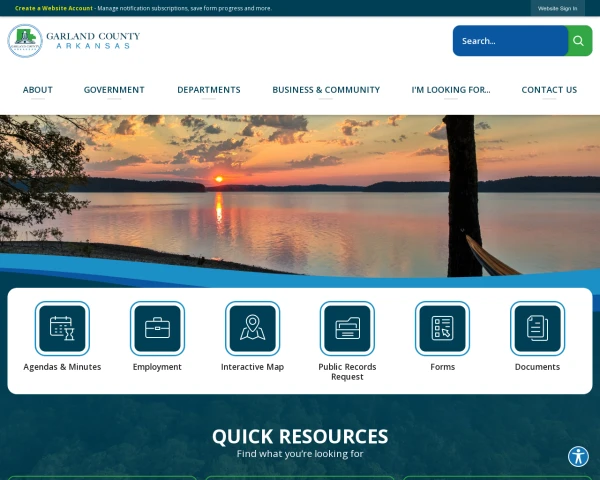Open the Departments menu
The width and height of the screenshot is (600, 480).
(209, 90)
